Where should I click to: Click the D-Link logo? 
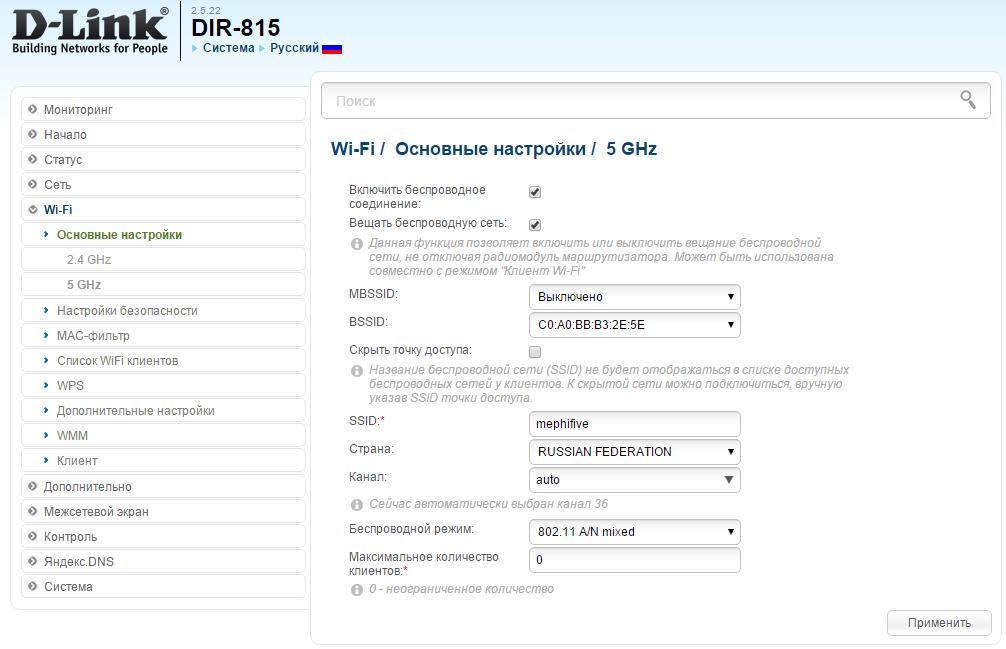pyautogui.click(x=90, y=32)
